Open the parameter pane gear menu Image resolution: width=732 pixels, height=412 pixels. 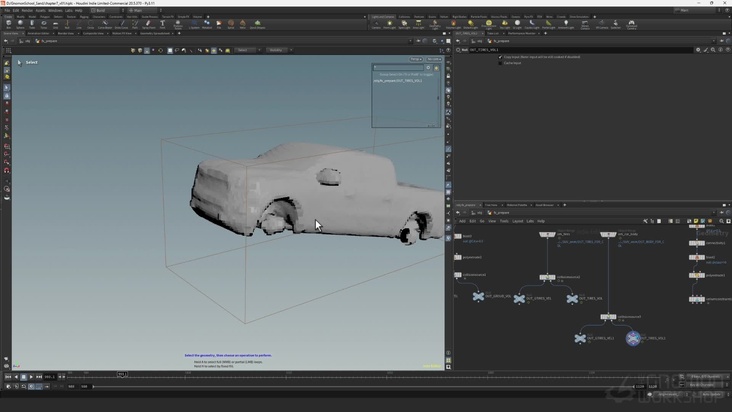click(698, 50)
